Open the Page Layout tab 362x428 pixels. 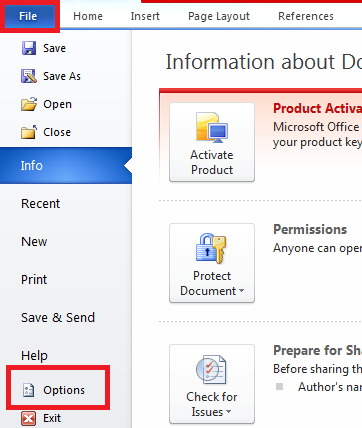click(219, 16)
